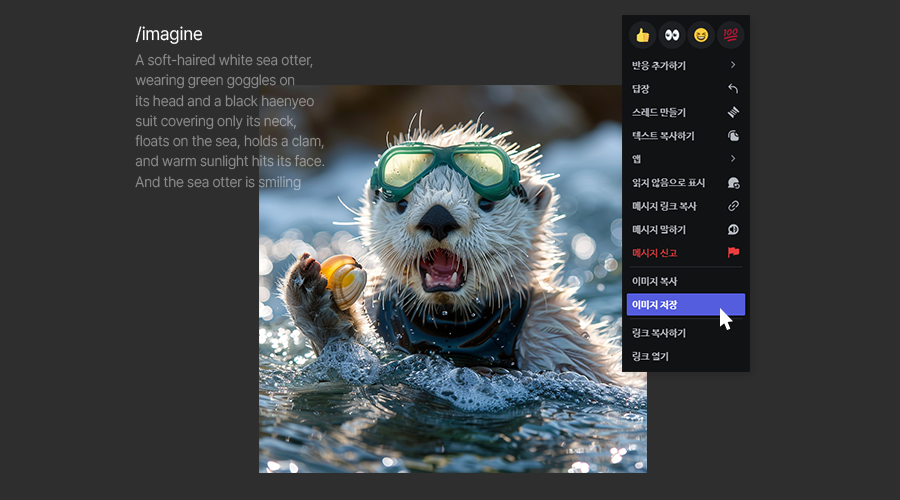Click the sea otter prompt description text
This screenshot has width=900, height=500.
pos(228,121)
